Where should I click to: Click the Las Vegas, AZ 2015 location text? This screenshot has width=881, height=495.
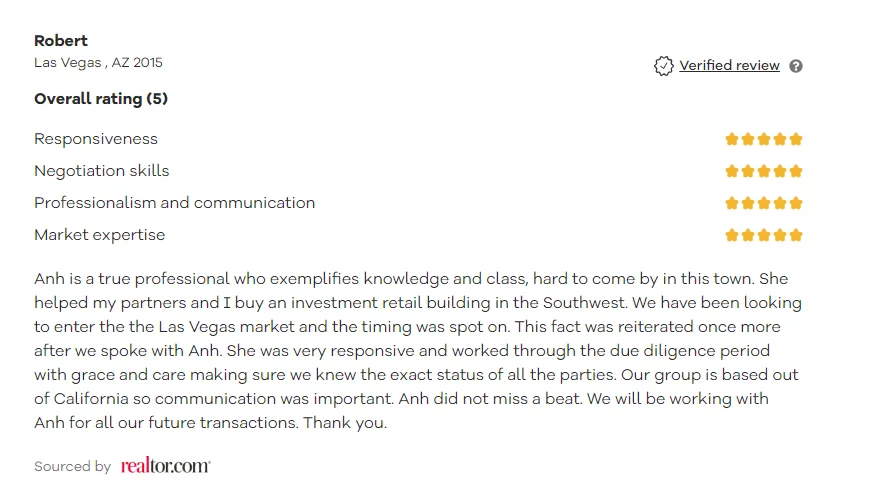(x=98, y=63)
